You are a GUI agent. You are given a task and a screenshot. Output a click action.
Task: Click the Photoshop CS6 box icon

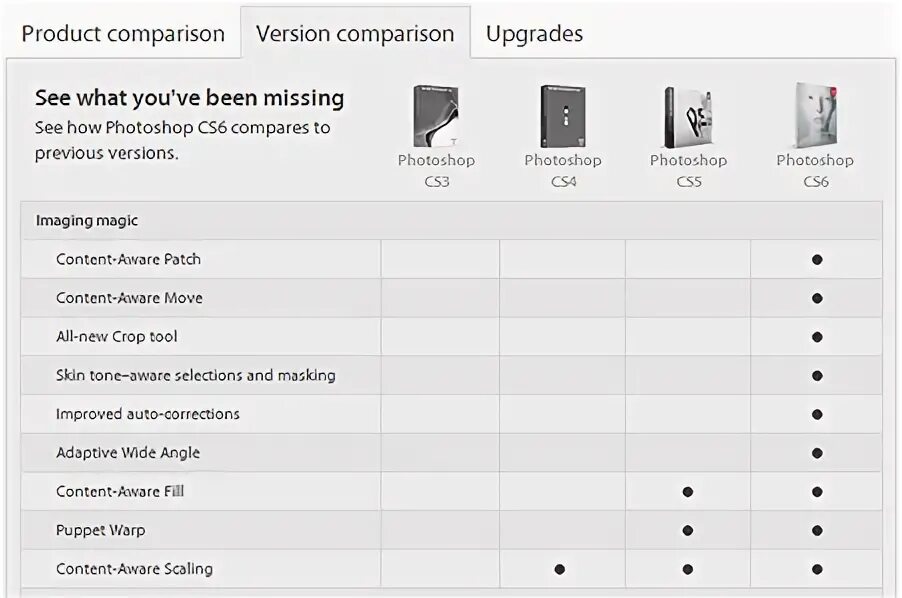tap(815, 116)
